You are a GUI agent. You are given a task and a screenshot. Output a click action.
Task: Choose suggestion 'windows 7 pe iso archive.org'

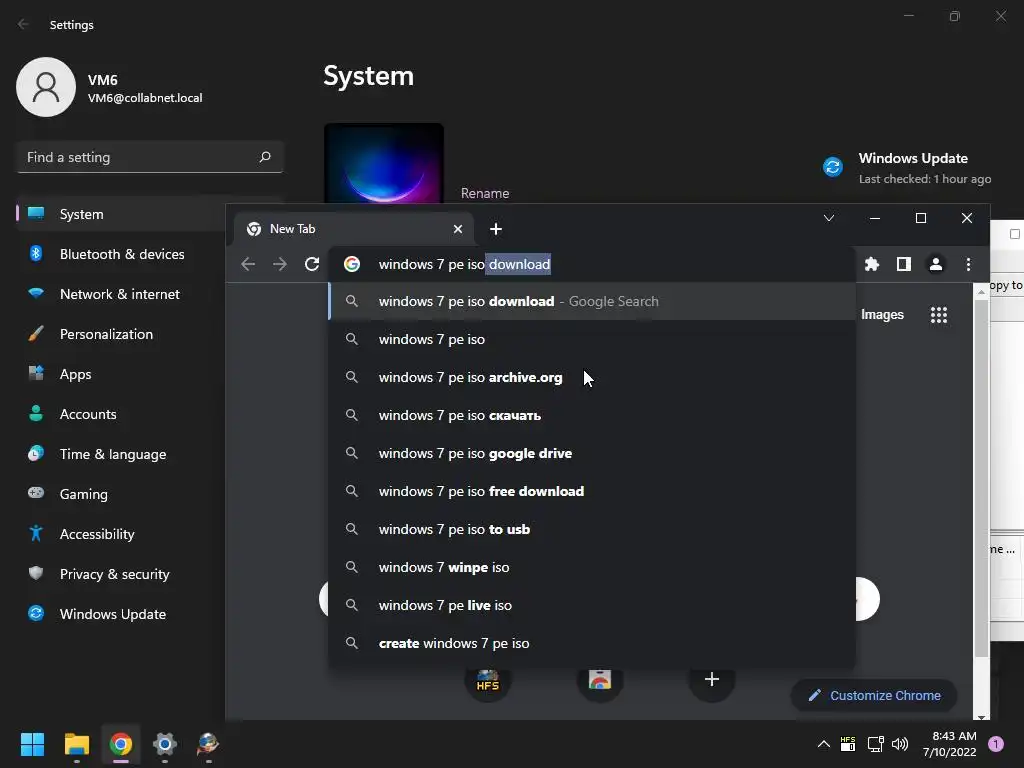[x=592, y=377]
